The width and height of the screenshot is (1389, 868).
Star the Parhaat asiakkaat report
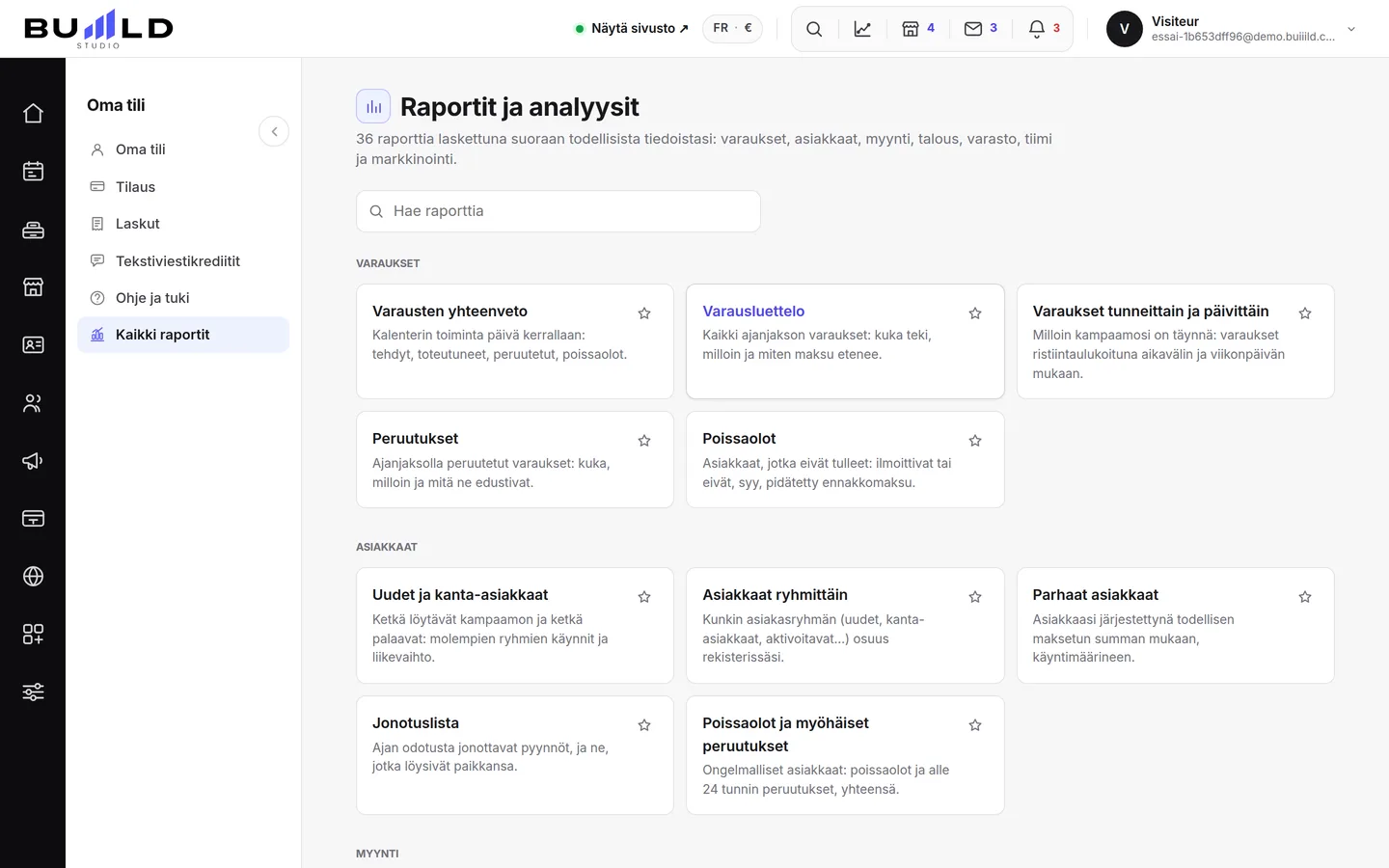click(x=1305, y=597)
